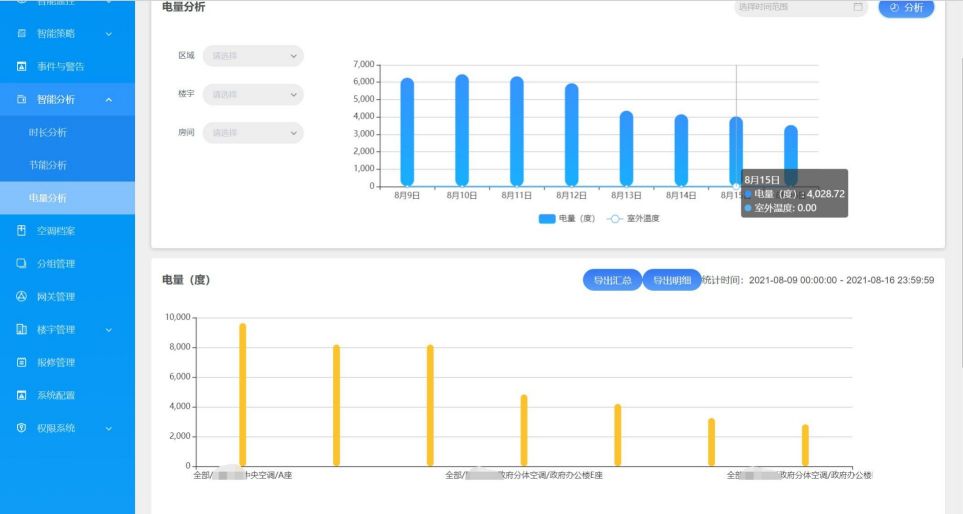Click the 分组管理 sidebar icon
963x514 pixels.
pos(22,264)
